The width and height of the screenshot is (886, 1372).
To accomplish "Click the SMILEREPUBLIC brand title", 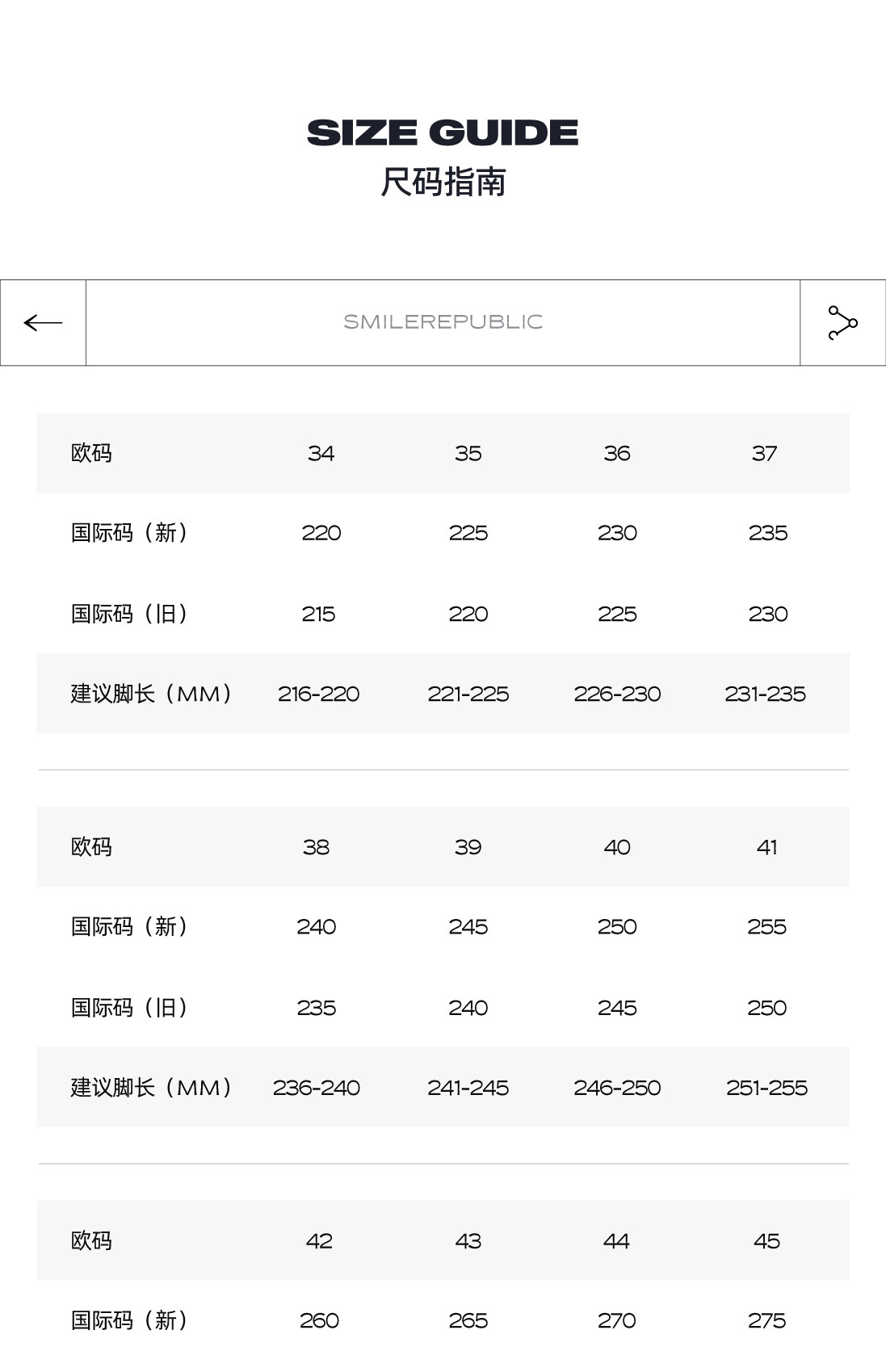I will coord(443,322).
